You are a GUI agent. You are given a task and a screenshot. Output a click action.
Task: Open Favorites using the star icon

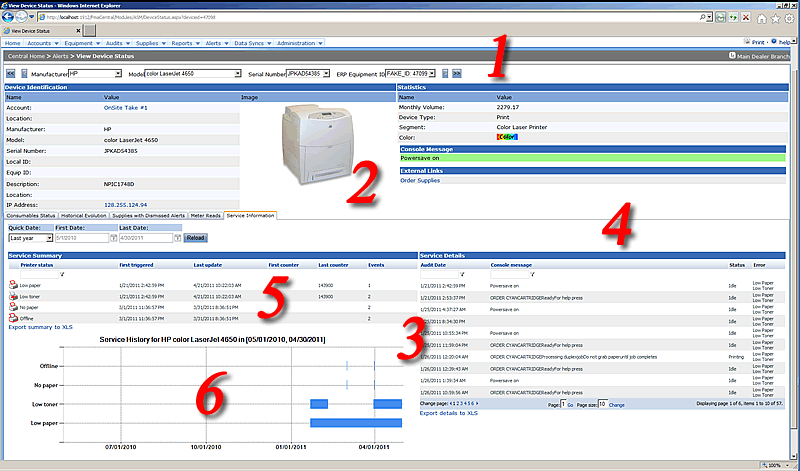776,18
